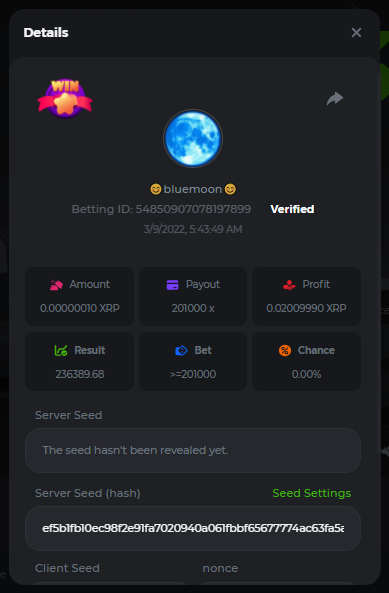Click the 201000 x Payout value
Image resolution: width=389 pixels, height=593 pixels.
point(193,308)
